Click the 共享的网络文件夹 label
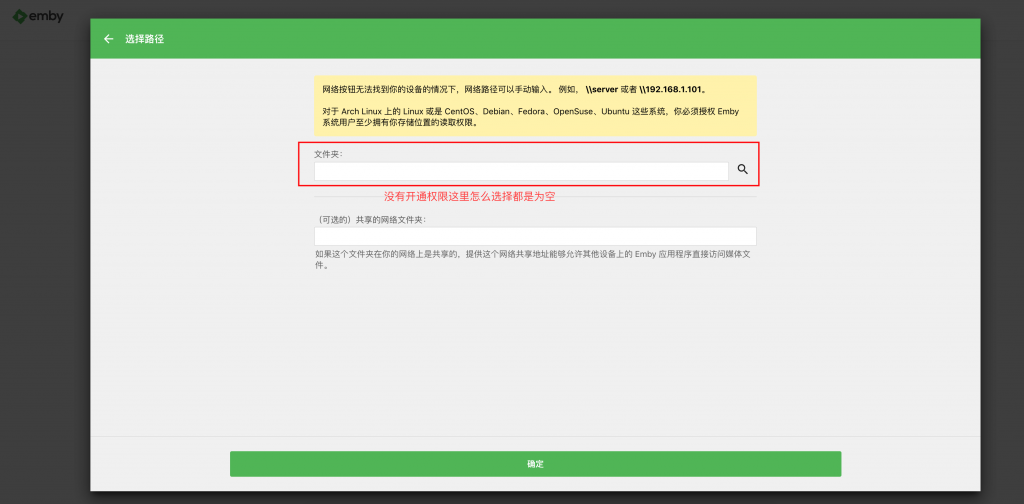 click(370, 220)
